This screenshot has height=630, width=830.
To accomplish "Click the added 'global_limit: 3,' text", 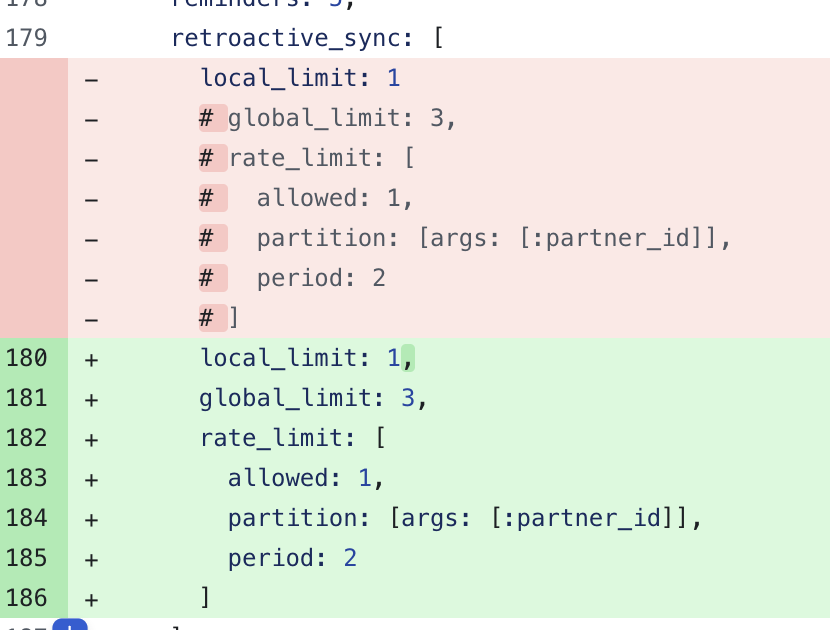I will (x=313, y=398).
